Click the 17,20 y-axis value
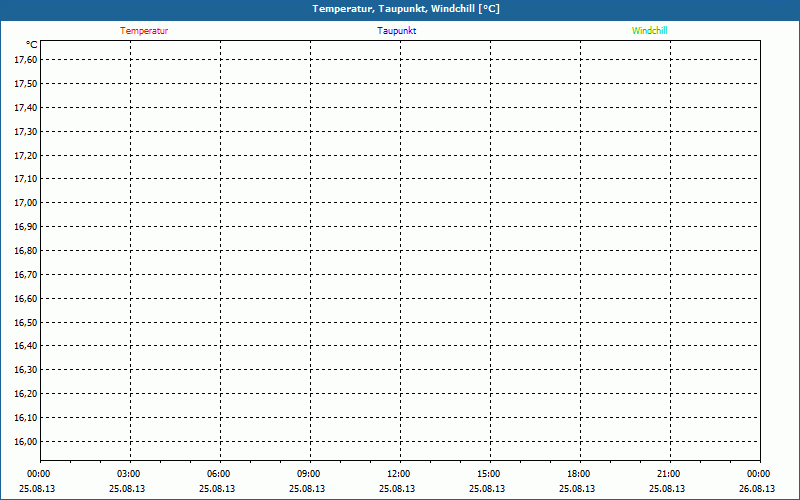Viewport: 800px width, 500px height. click(x=26, y=155)
